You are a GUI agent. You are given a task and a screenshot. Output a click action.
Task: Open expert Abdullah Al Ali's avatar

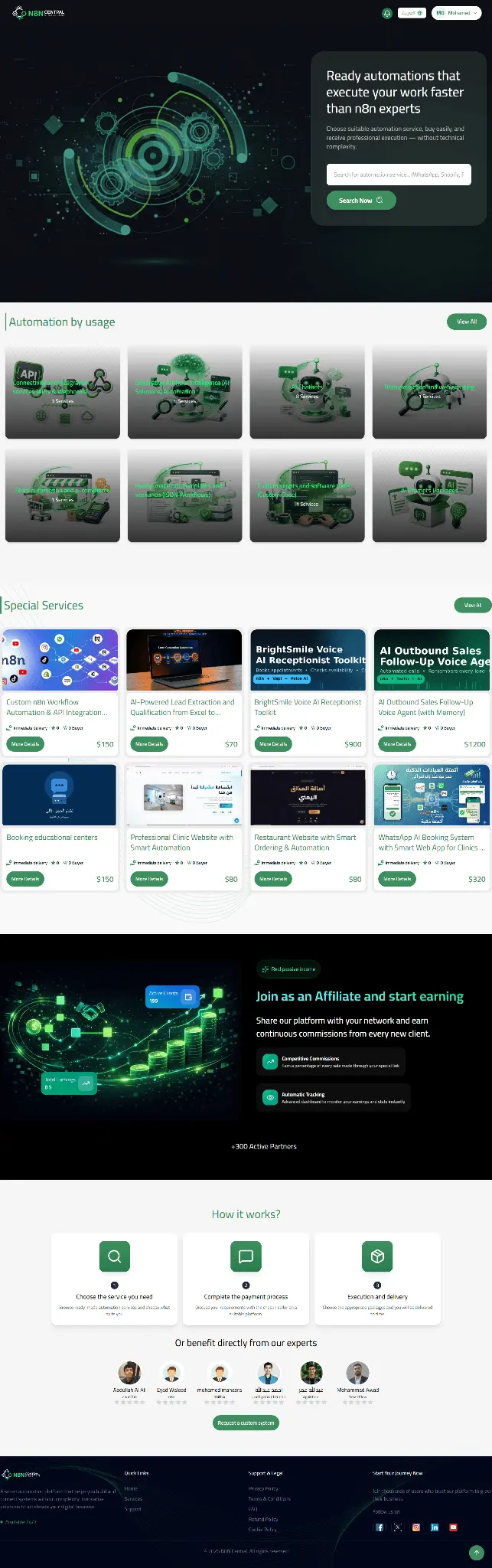pos(129,1373)
